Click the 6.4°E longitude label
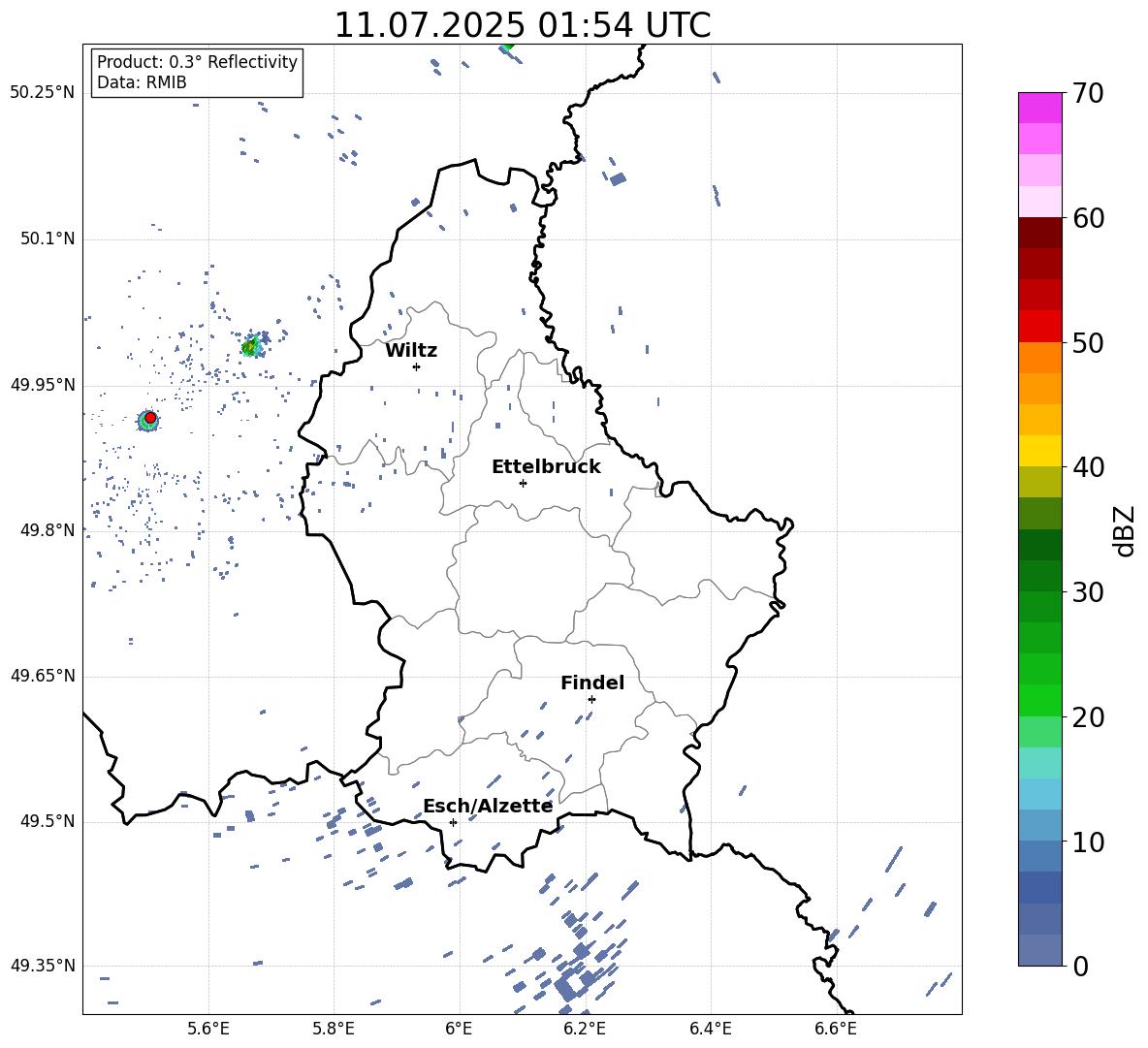 click(710, 1030)
